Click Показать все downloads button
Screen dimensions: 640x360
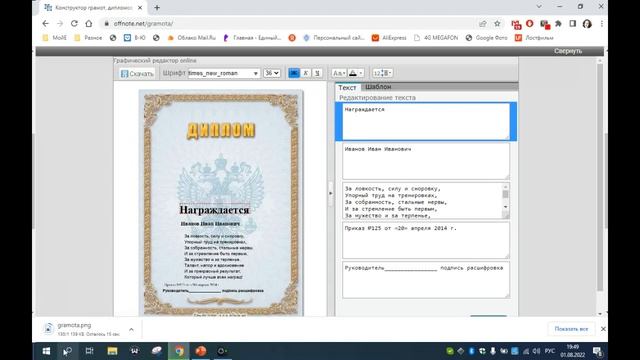571,329
